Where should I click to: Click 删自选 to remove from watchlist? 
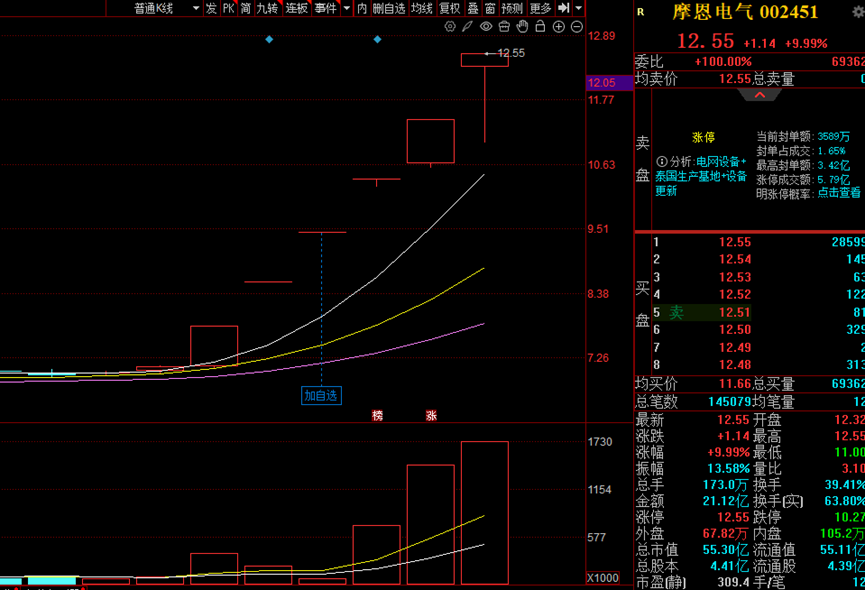click(x=389, y=8)
